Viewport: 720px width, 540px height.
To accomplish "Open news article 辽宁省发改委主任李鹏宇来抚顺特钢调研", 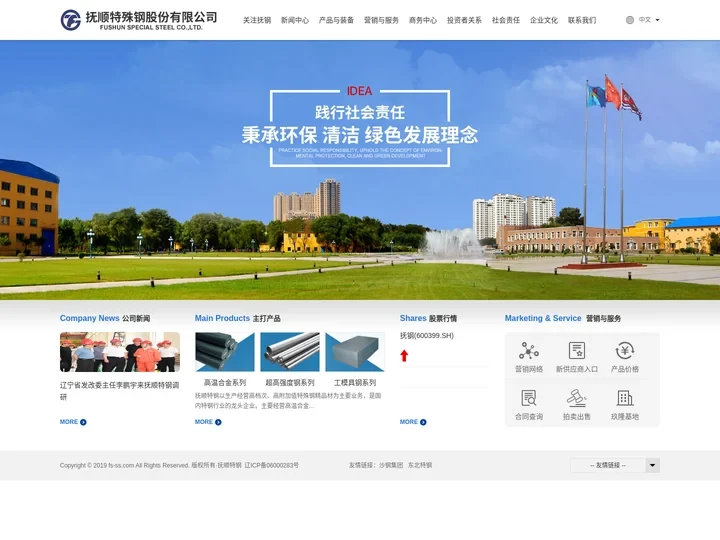I will (x=119, y=391).
